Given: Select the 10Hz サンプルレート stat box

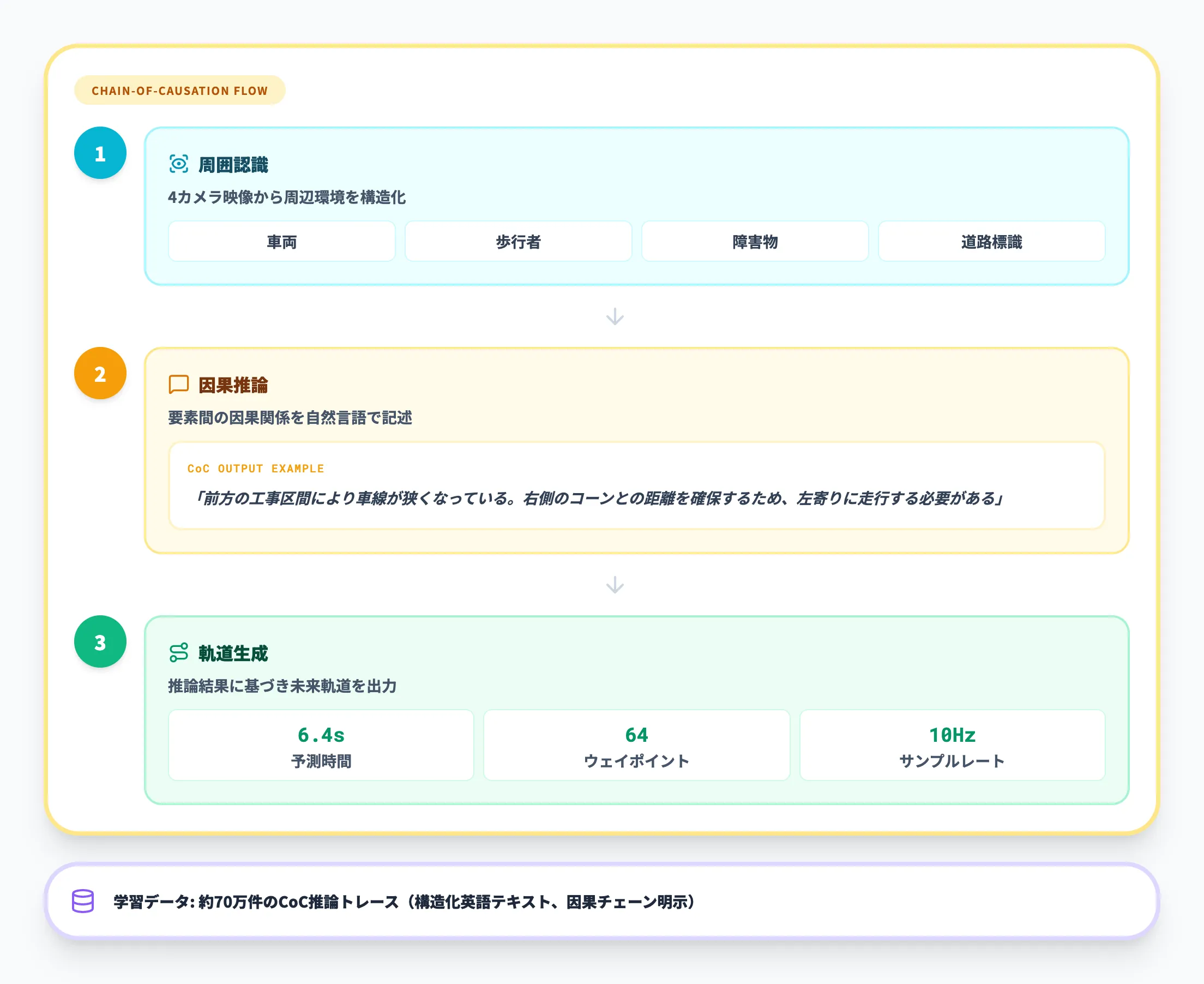Looking at the screenshot, I should tap(952, 745).
